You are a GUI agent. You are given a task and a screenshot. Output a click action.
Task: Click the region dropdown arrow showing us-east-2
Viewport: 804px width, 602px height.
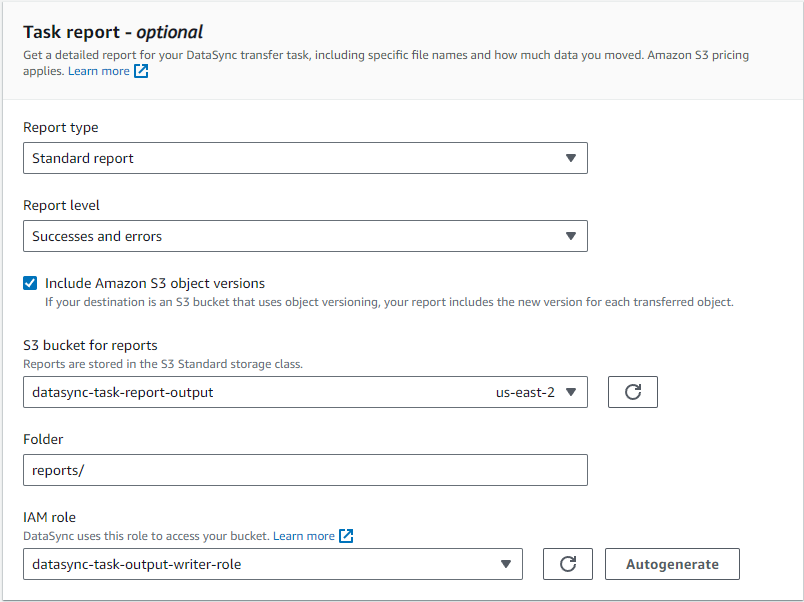pyautogui.click(x=571, y=392)
